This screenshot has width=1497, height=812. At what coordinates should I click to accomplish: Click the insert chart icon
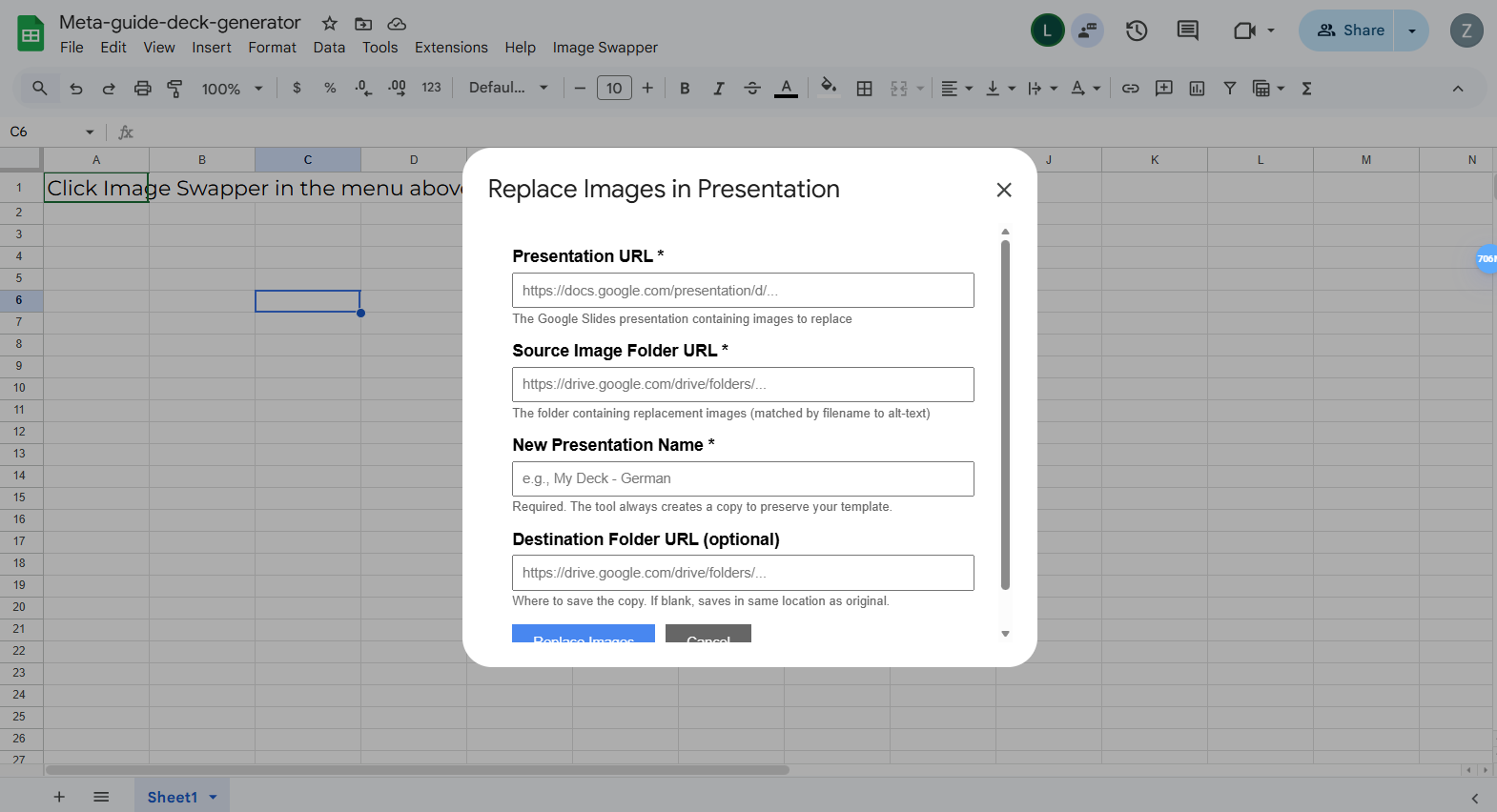point(1197,89)
